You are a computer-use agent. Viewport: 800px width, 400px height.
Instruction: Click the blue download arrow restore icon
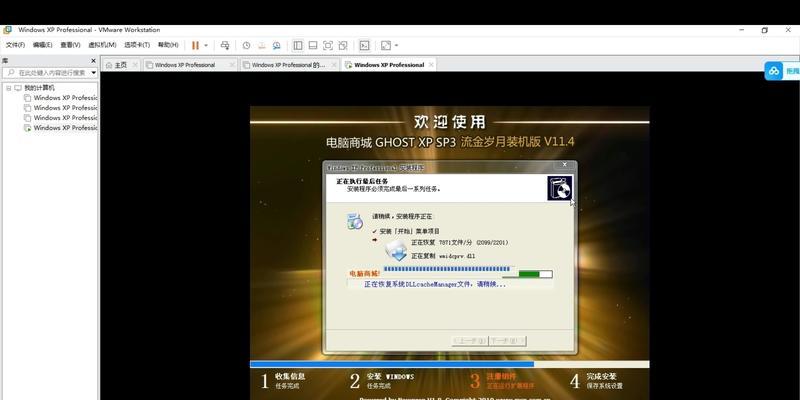pyautogui.click(x=396, y=250)
